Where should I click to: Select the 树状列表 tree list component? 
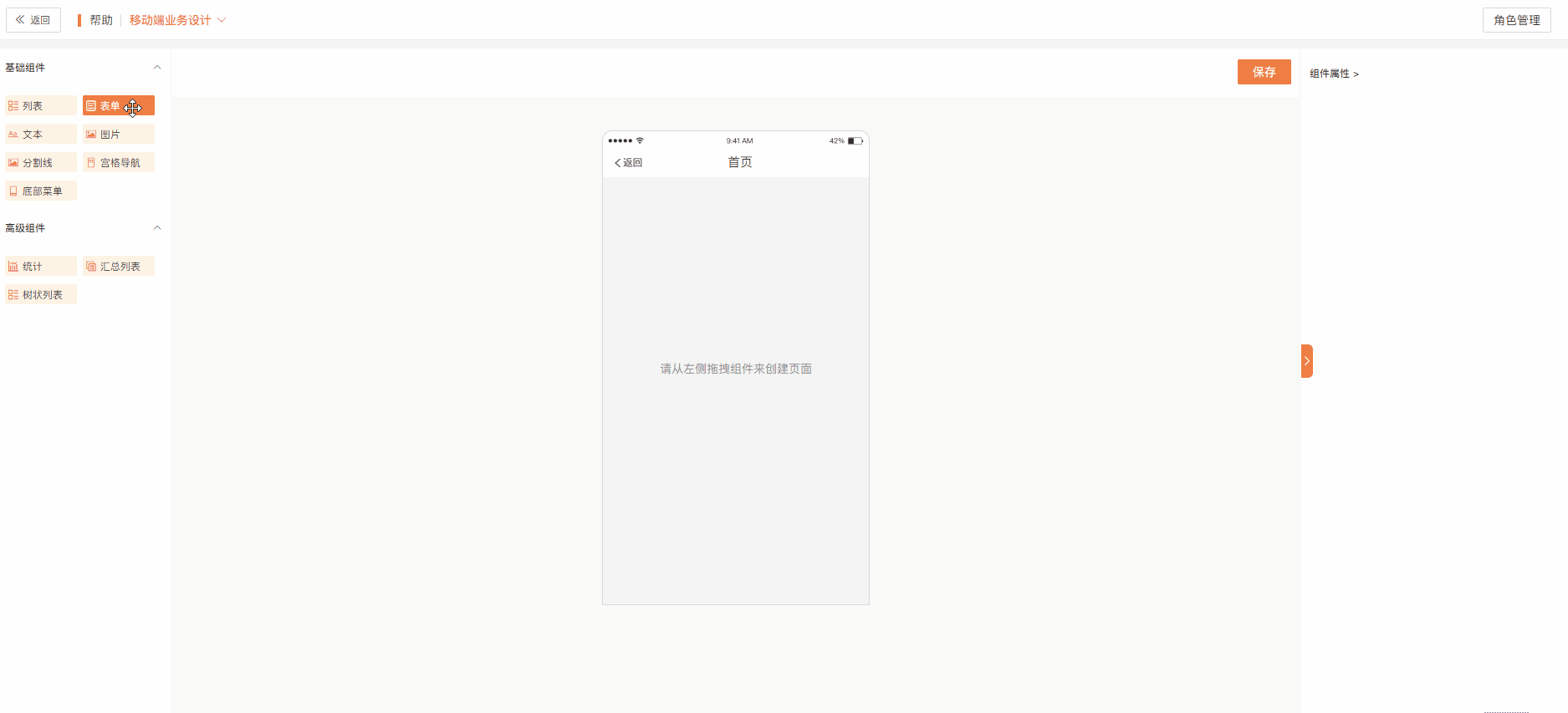pos(40,295)
